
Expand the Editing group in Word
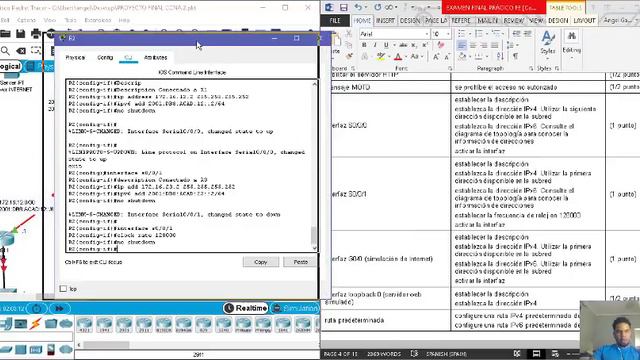571,43
